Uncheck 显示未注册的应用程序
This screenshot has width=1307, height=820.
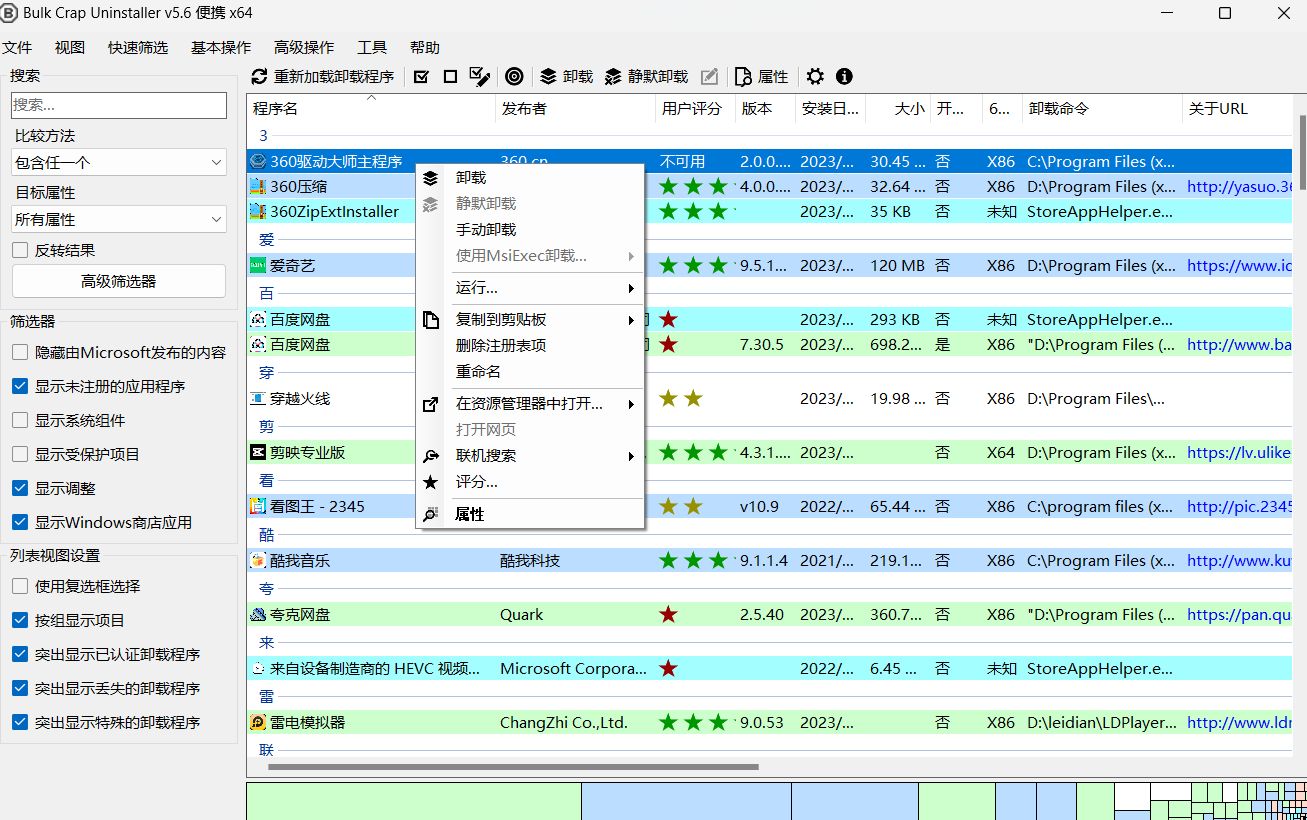(x=20, y=386)
